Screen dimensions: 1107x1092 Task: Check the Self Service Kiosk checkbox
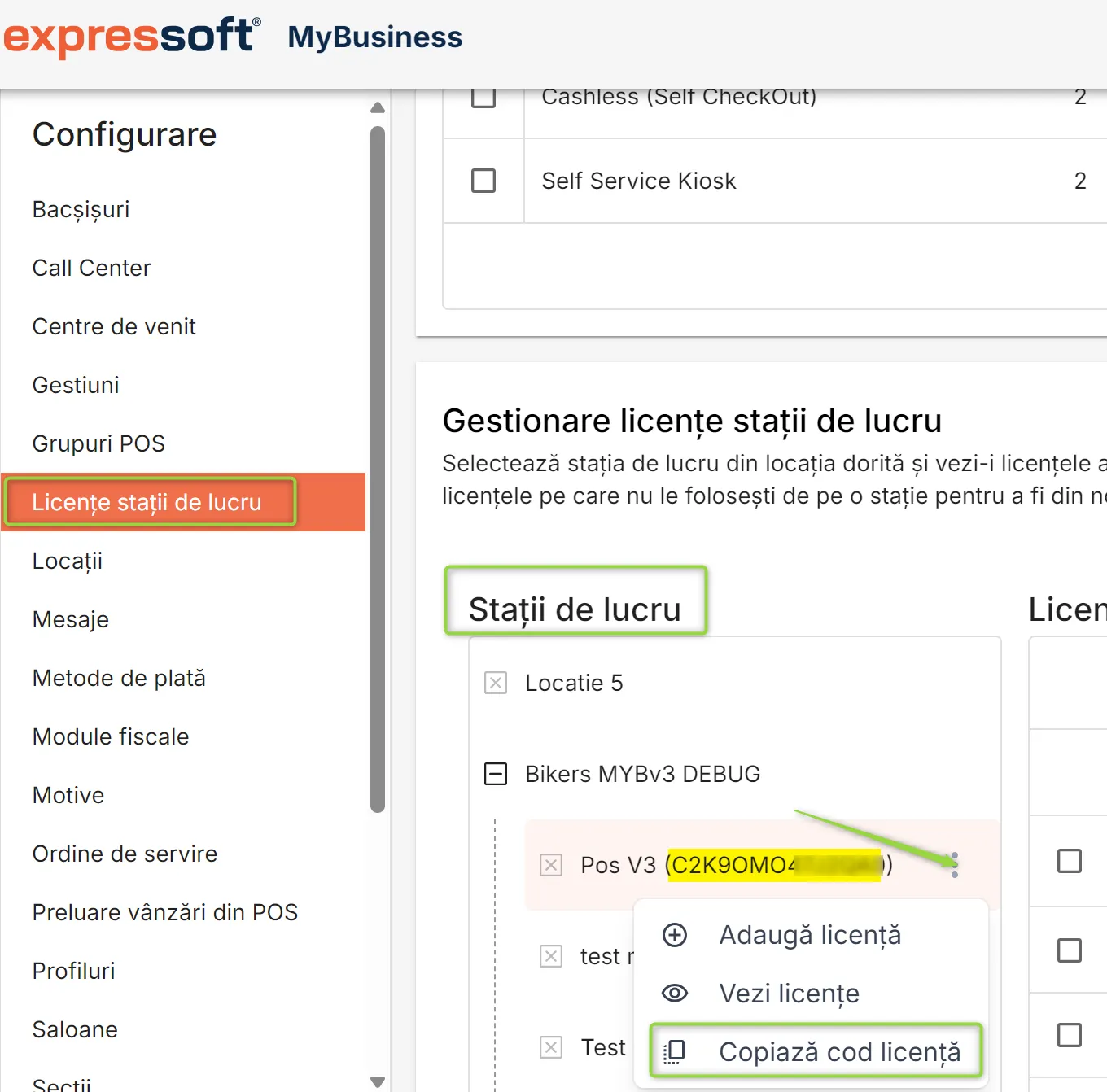click(x=483, y=181)
